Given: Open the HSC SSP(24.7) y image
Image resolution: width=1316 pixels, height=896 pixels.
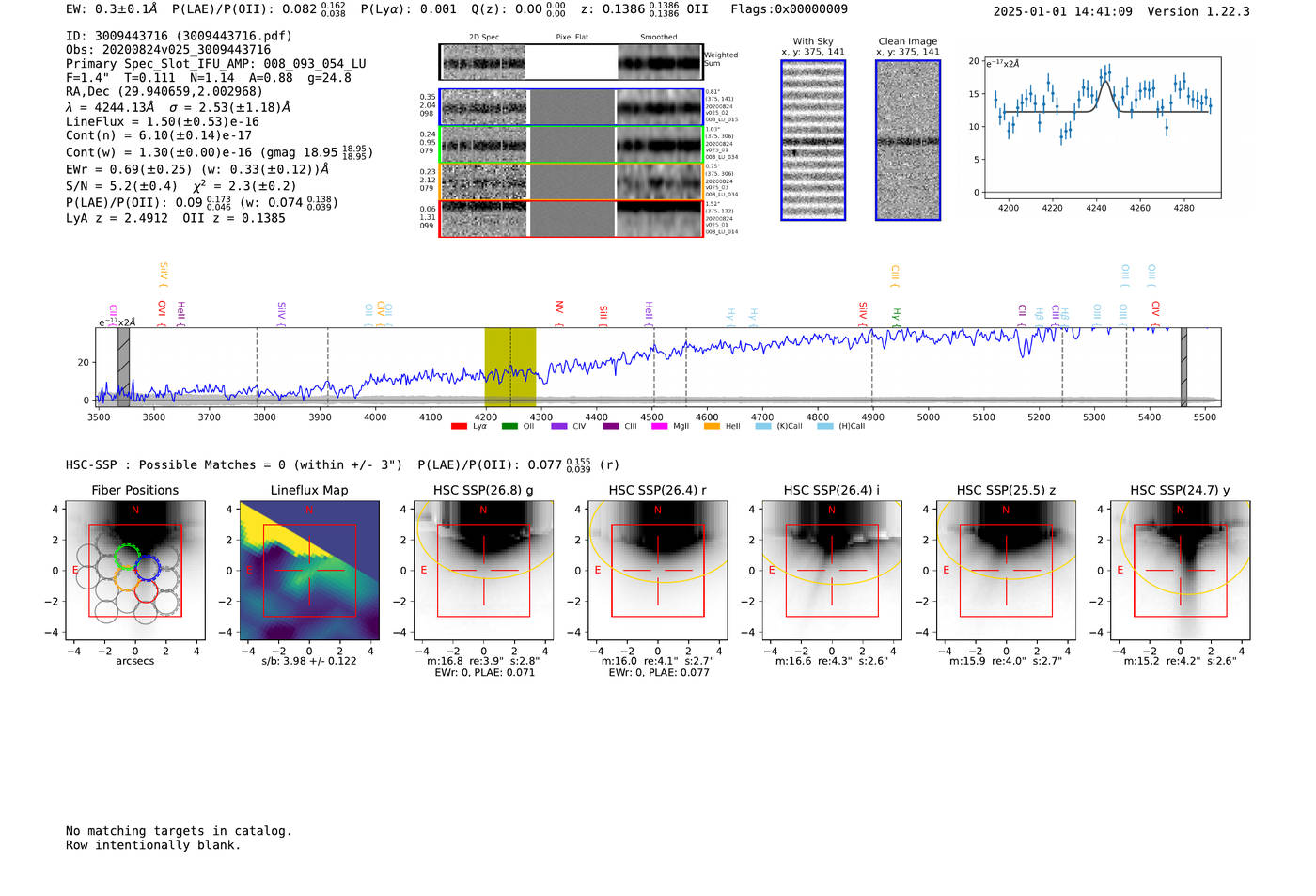Looking at the screenshot, I should coord(1181,571).
